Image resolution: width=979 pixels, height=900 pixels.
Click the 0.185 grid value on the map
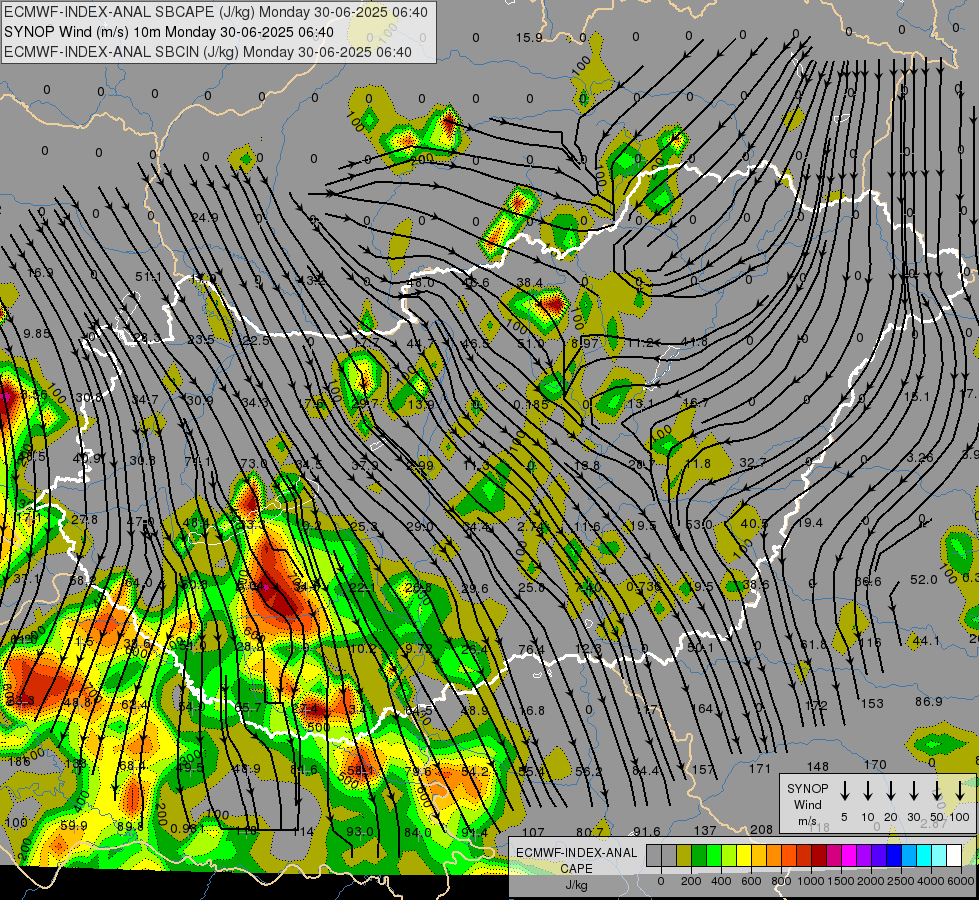coord(531,404)
